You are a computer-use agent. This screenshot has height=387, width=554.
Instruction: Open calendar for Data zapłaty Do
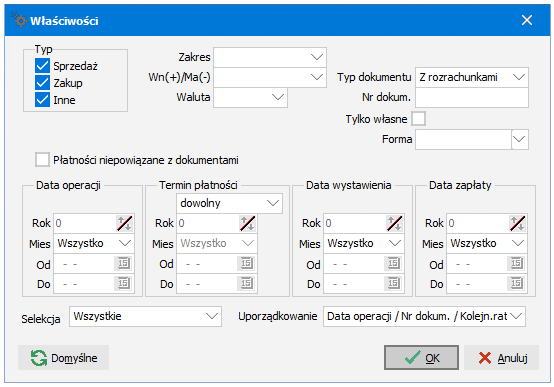tap(516, 283)
